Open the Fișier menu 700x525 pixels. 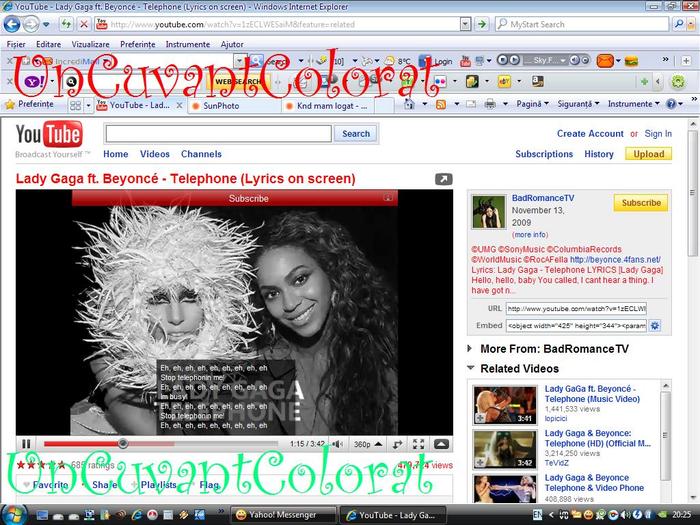[x=16, y=44]
